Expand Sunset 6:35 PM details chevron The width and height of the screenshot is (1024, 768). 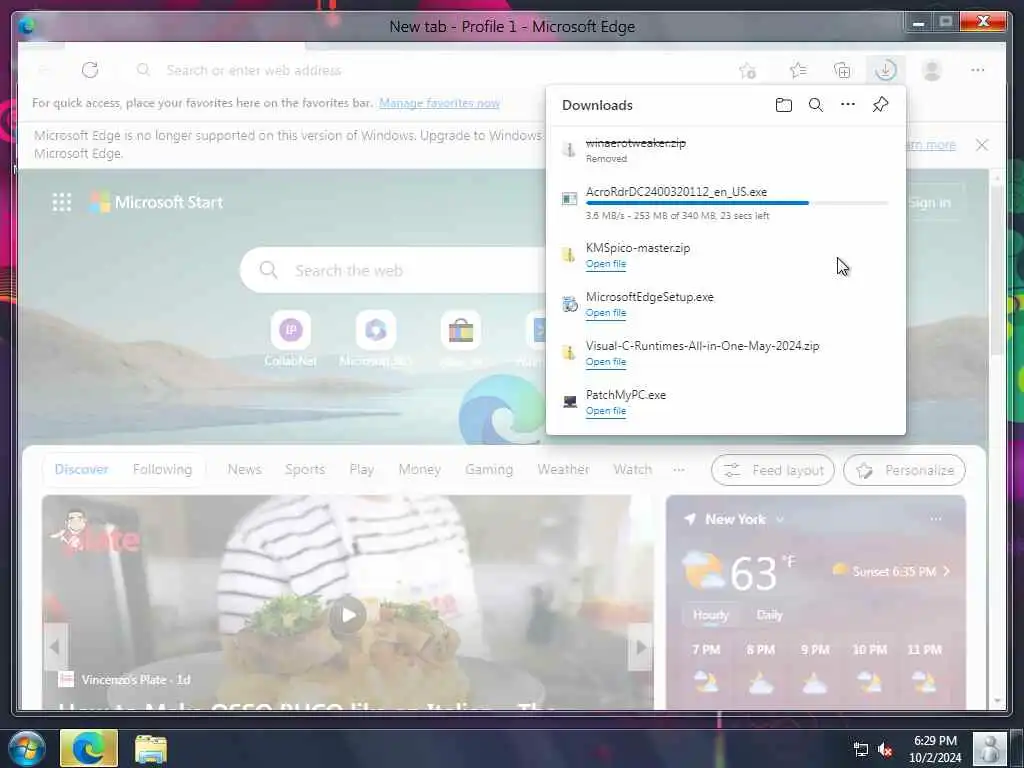point(946,571)
